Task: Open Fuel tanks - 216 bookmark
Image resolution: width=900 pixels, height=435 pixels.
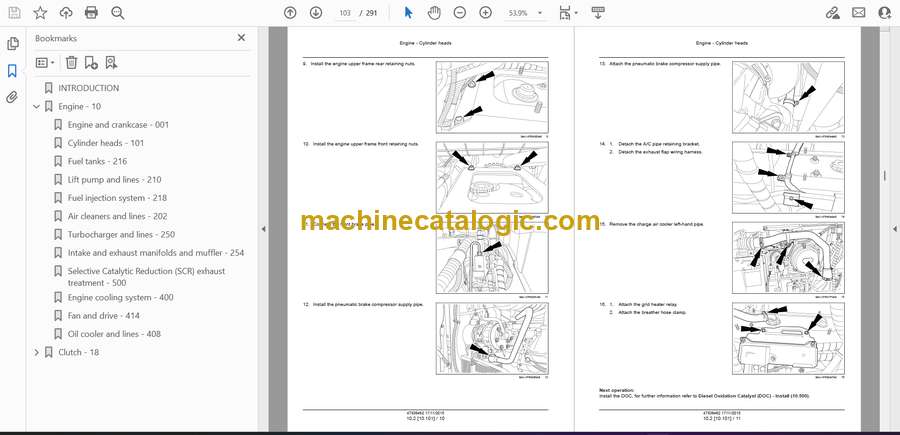Action: 97,161
